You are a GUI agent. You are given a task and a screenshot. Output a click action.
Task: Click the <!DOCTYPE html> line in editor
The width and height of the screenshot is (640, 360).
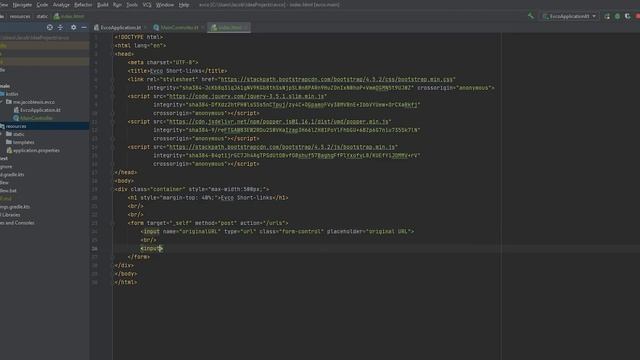(x=139, y=37)
